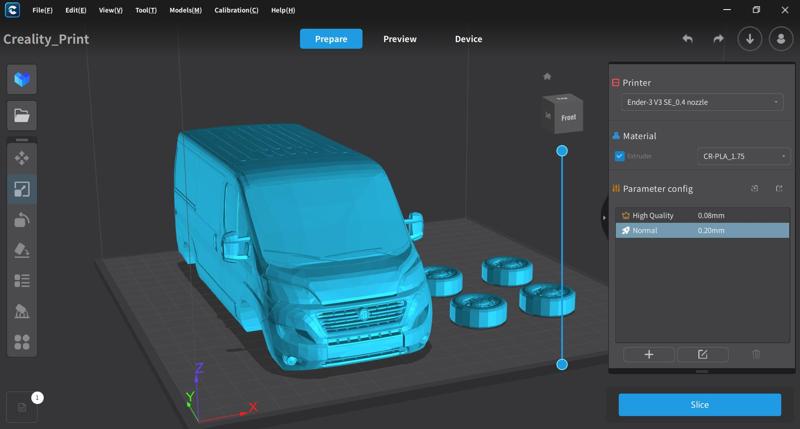800x429 pixels.
Task: Click the Redo arrow
Action: tap(718, 39)
